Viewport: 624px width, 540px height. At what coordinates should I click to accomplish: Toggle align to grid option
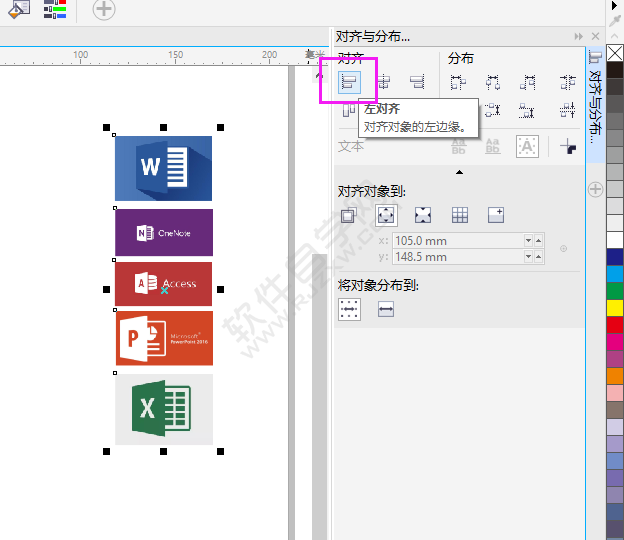460,214
